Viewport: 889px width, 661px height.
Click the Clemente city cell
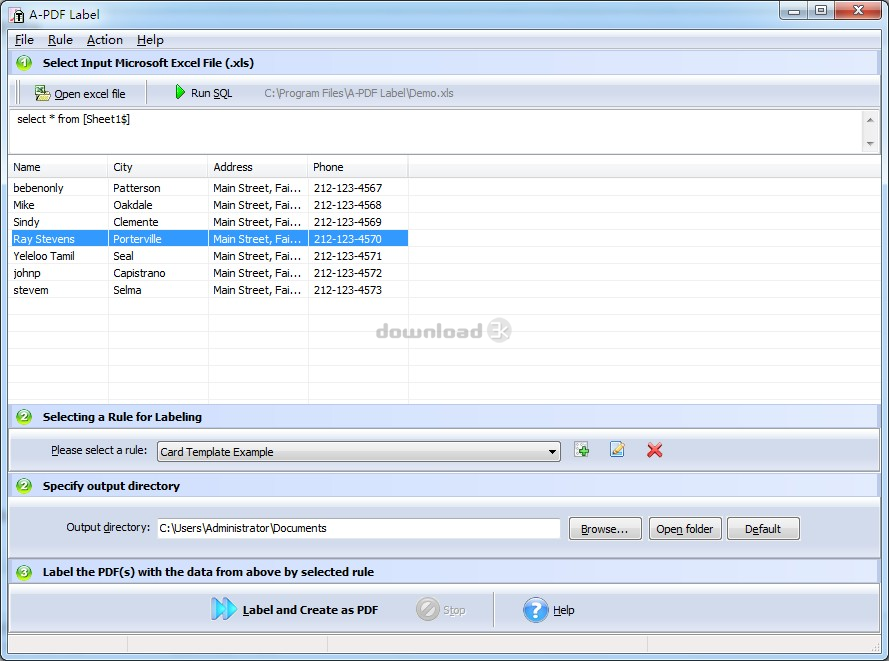(136, 222)
